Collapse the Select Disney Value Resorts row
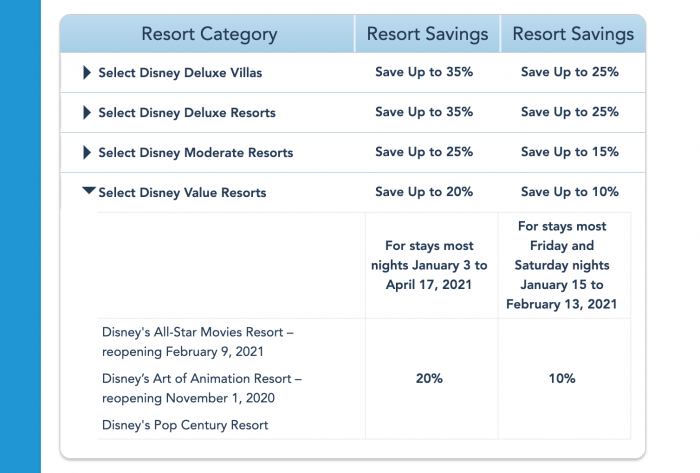 point(89,191)
